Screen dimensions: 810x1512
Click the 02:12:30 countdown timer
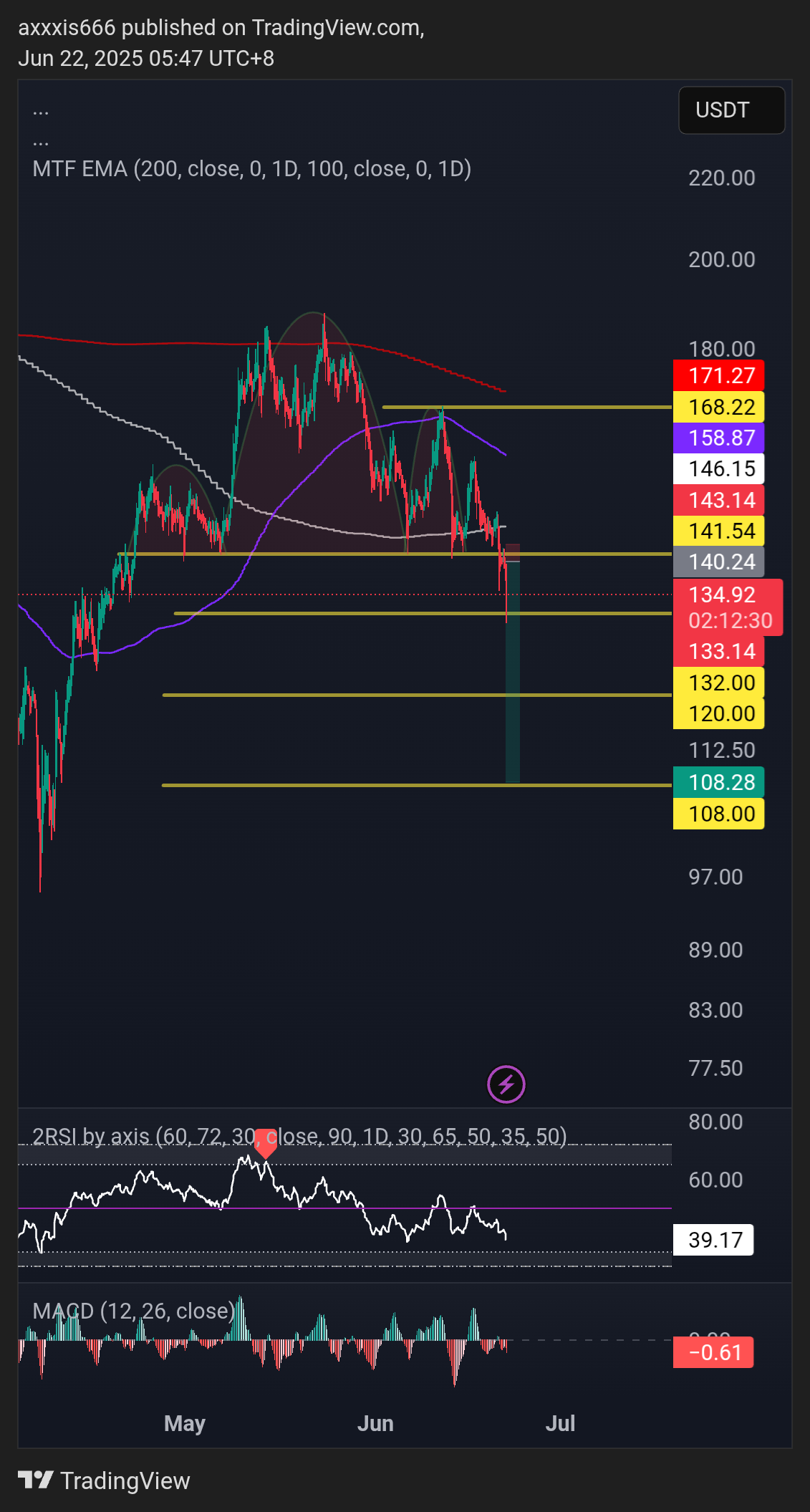731,620
